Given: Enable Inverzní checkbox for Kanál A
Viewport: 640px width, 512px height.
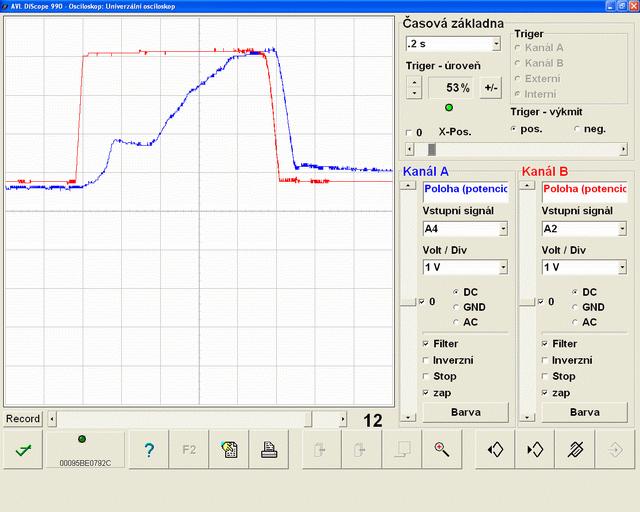Looking at the screenshot, I should coord(427,360).
